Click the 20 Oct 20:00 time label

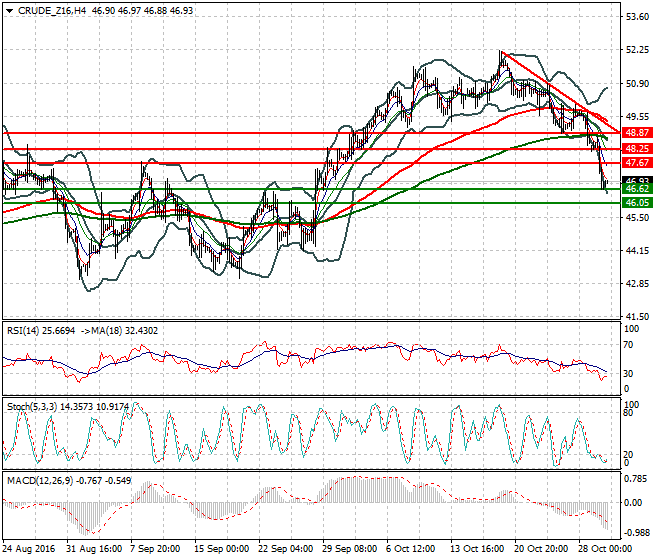(542, 549)
